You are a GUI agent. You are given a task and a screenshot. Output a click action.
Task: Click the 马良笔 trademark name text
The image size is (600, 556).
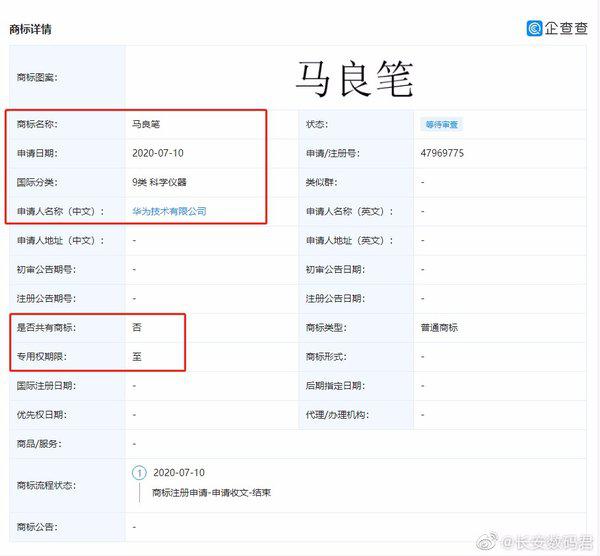coord(146,124)
